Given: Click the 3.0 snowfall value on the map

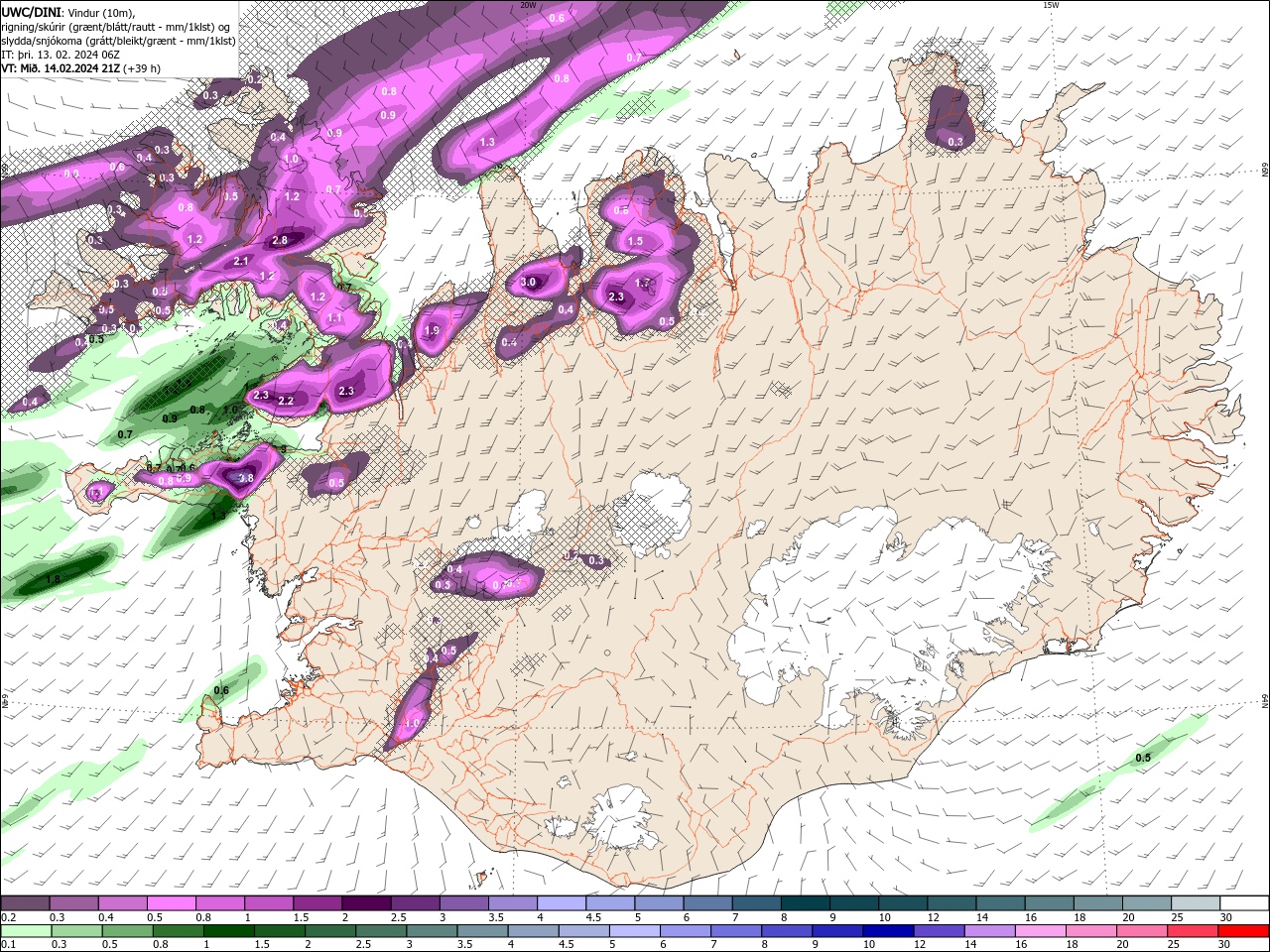Looking at the screenshot, I should click(528, 283).
